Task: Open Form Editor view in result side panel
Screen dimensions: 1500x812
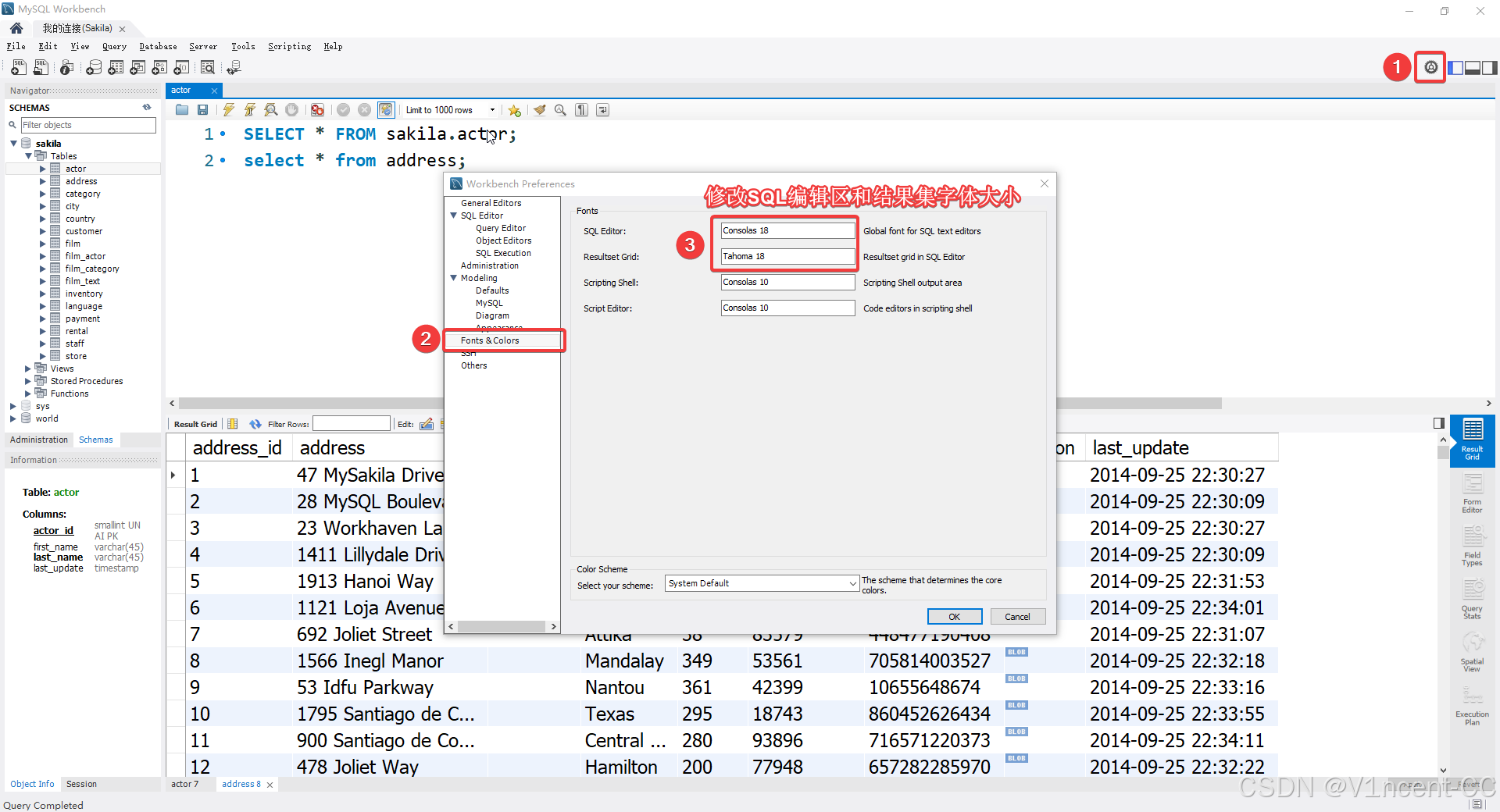Action: point(1473,493)
